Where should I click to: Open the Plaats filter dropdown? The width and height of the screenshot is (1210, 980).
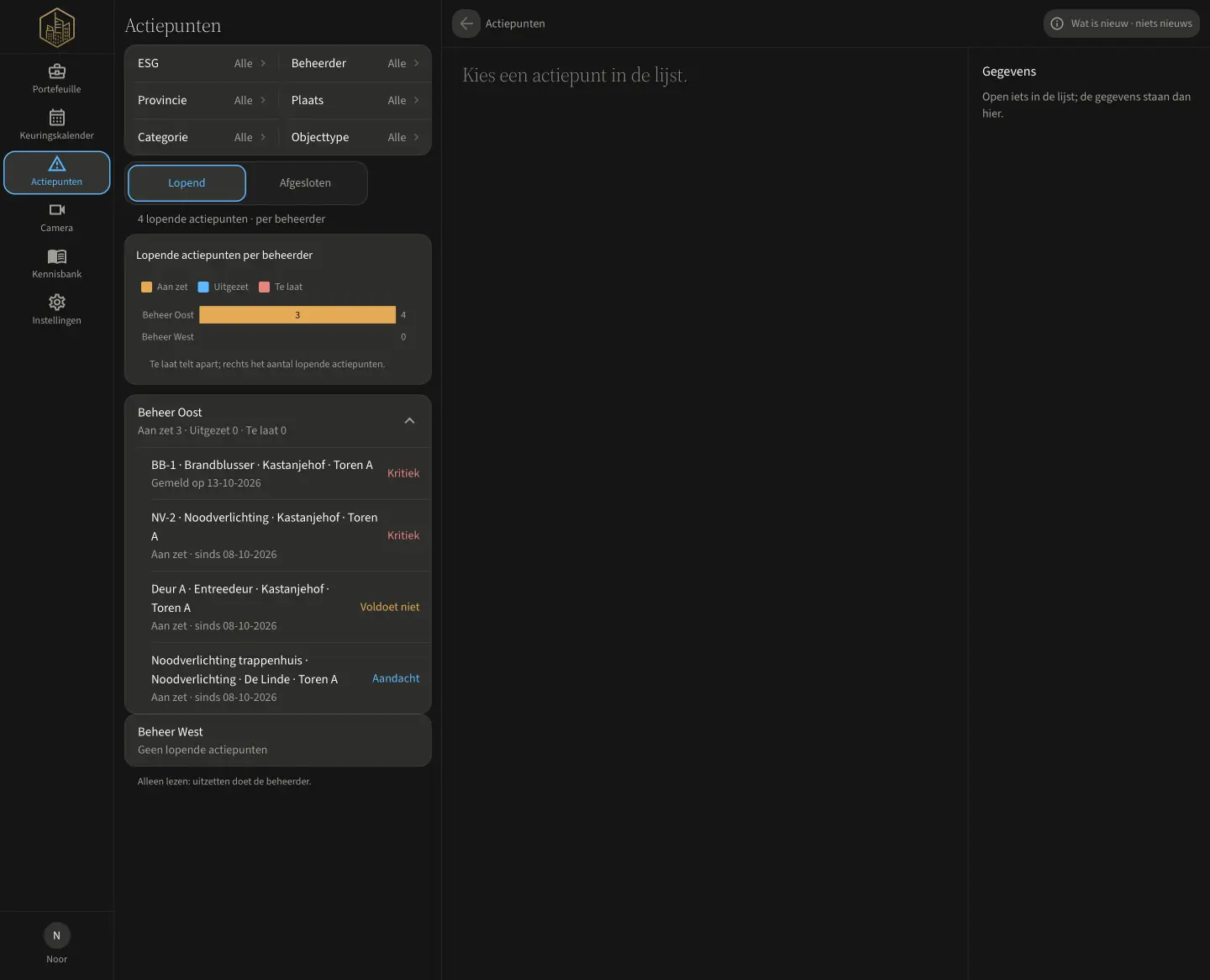click(x=355, y=100)
